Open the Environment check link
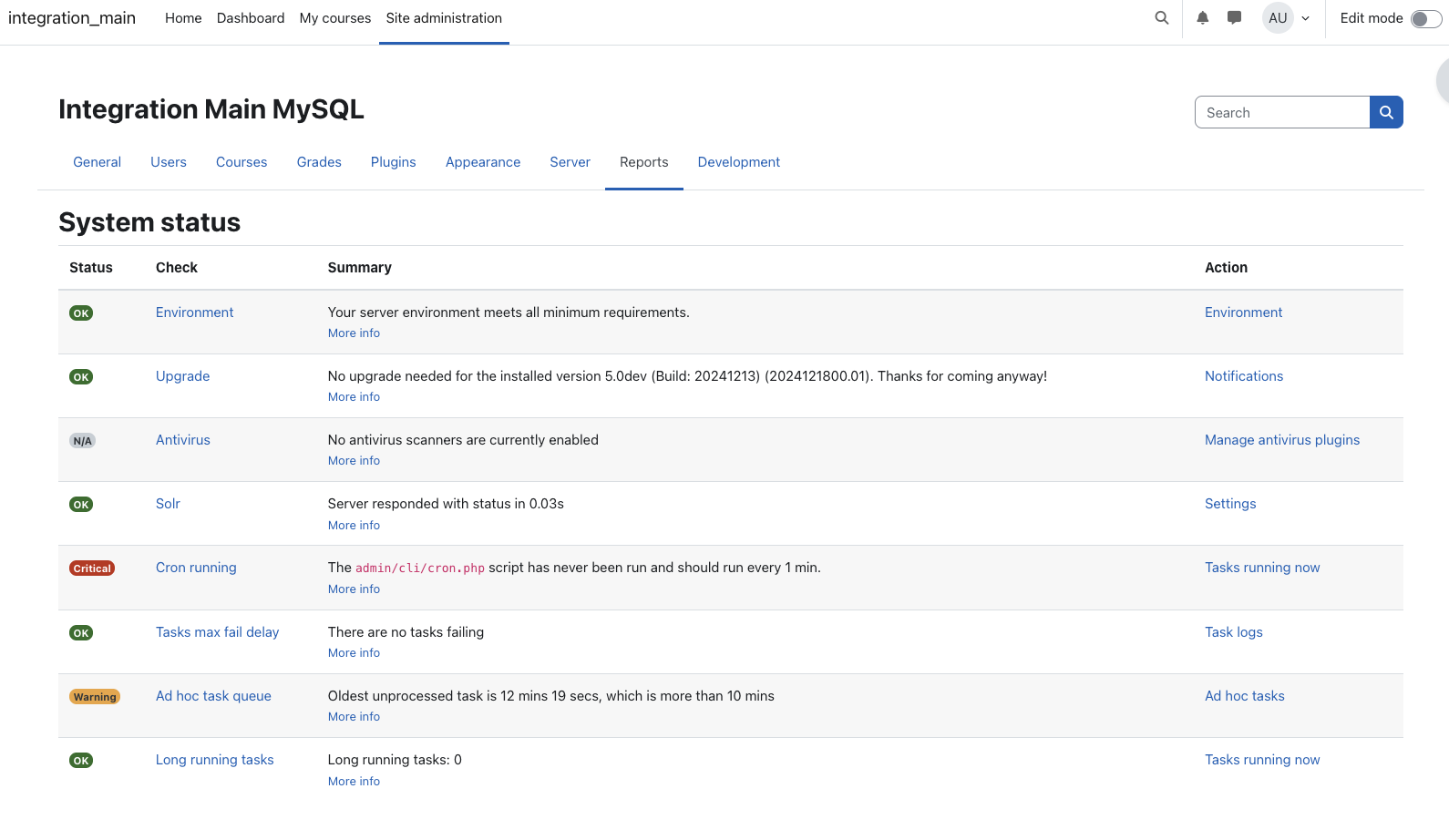Viewport: 1449px width, 840px height. (x=194, y=312)
